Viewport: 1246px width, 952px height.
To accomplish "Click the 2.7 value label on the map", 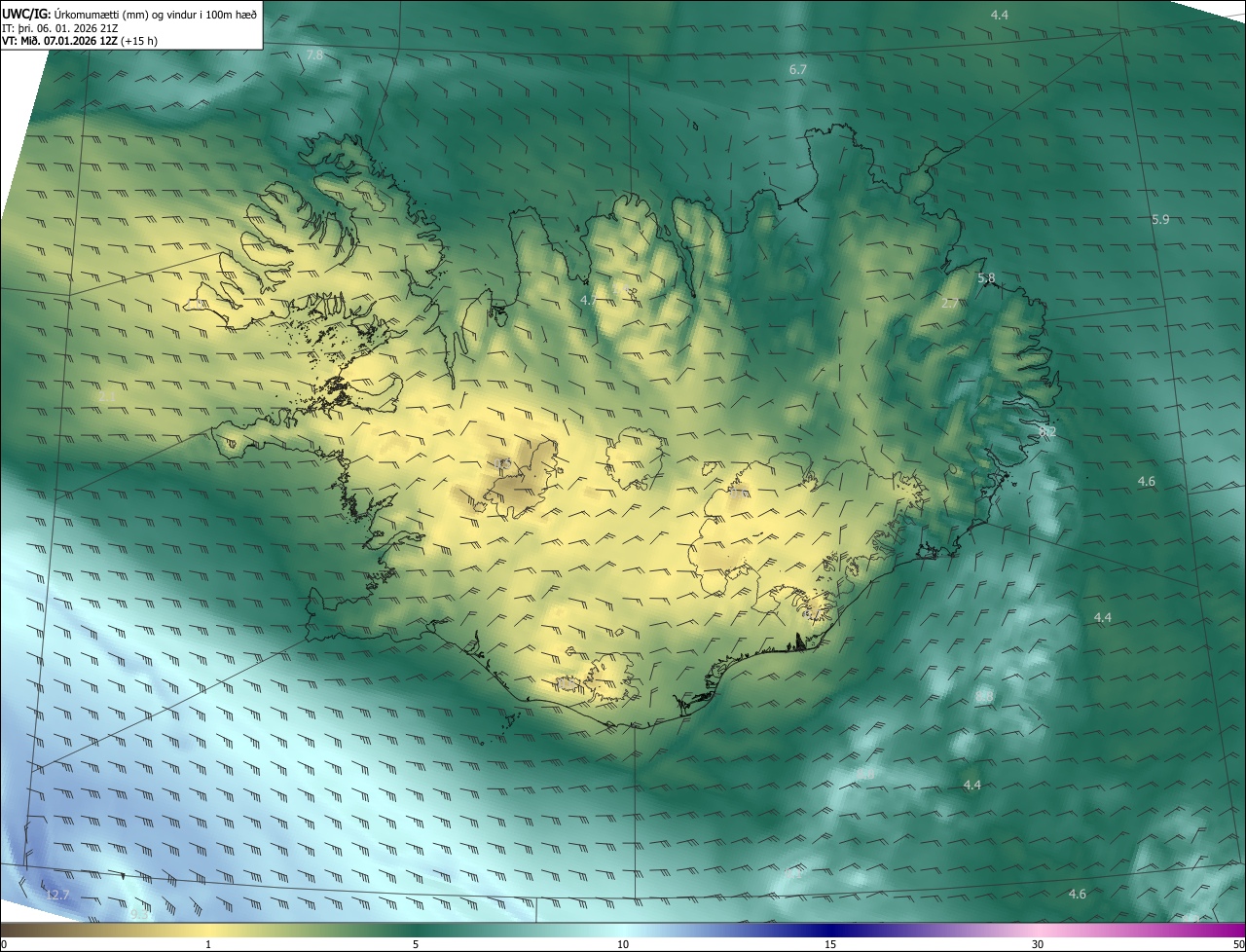I will 951,304.
